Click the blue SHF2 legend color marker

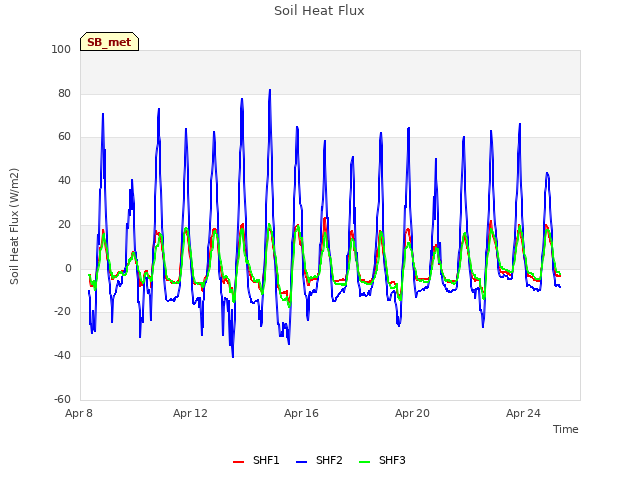(301, 462)
